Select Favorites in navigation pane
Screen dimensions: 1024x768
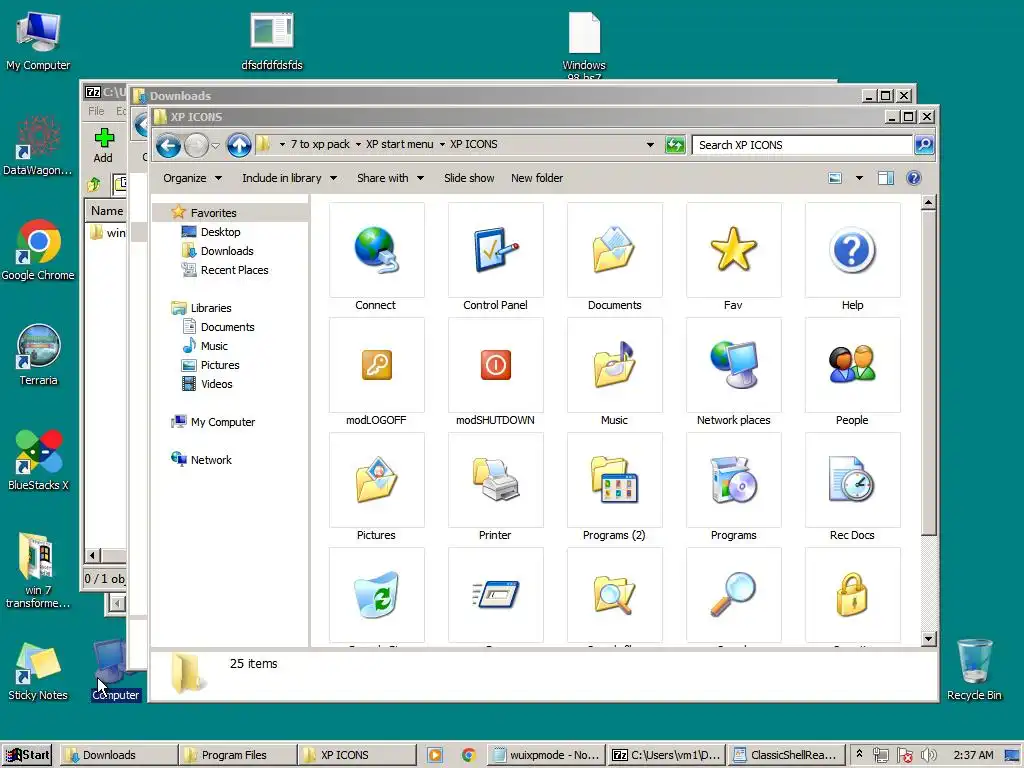[214, 213]
